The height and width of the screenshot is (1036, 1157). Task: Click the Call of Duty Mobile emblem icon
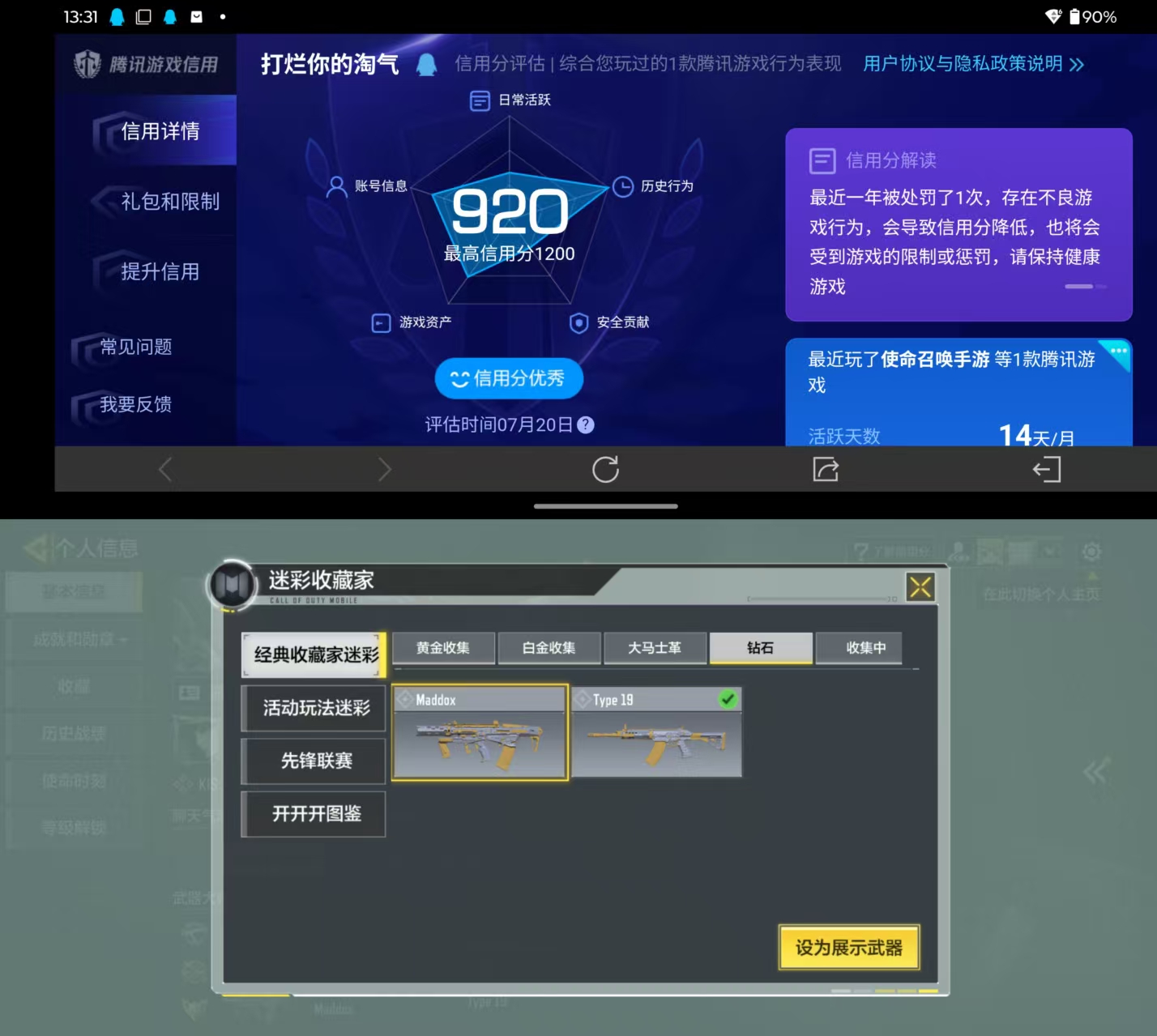click(x=233, y=584)
